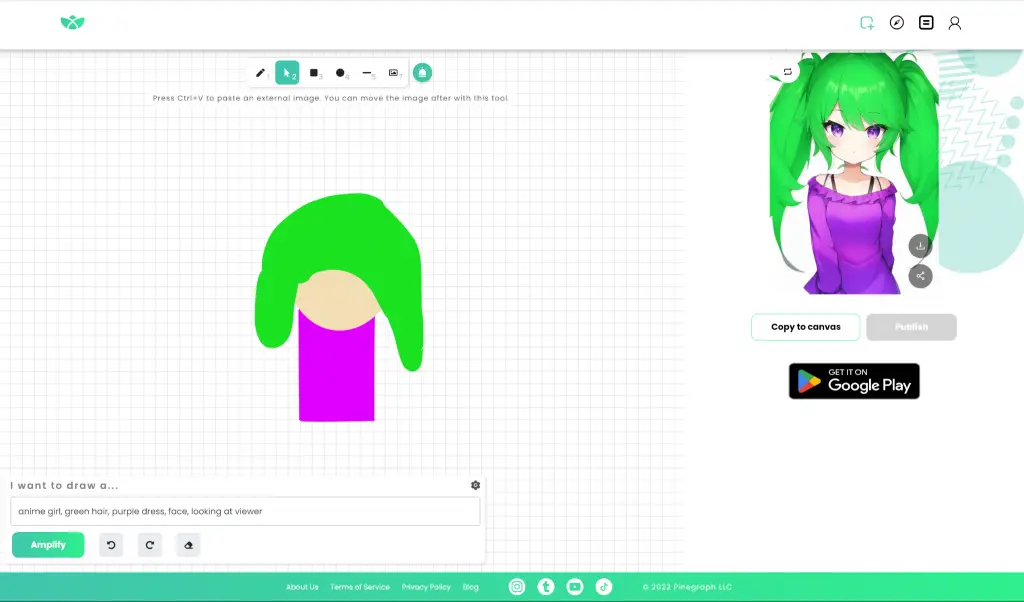Click the new canvas icon
Image resolution: width=1024 pixels, height=602 pixels.
tap(867, 21)
